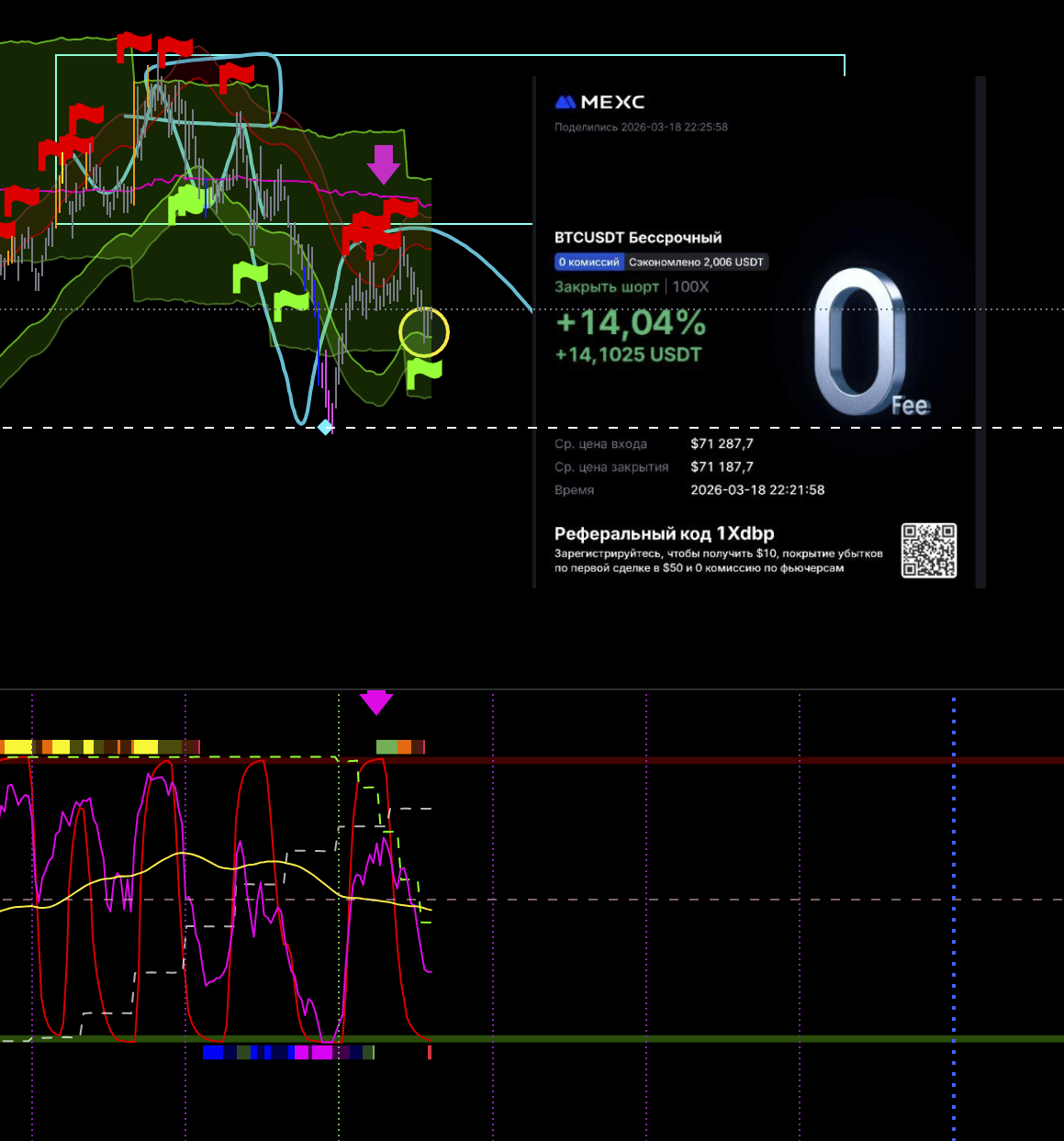1064x1141 pixels.
Task: Click the 'Реферальный код 1Xdbp' heading
Action: click(664, 533)
